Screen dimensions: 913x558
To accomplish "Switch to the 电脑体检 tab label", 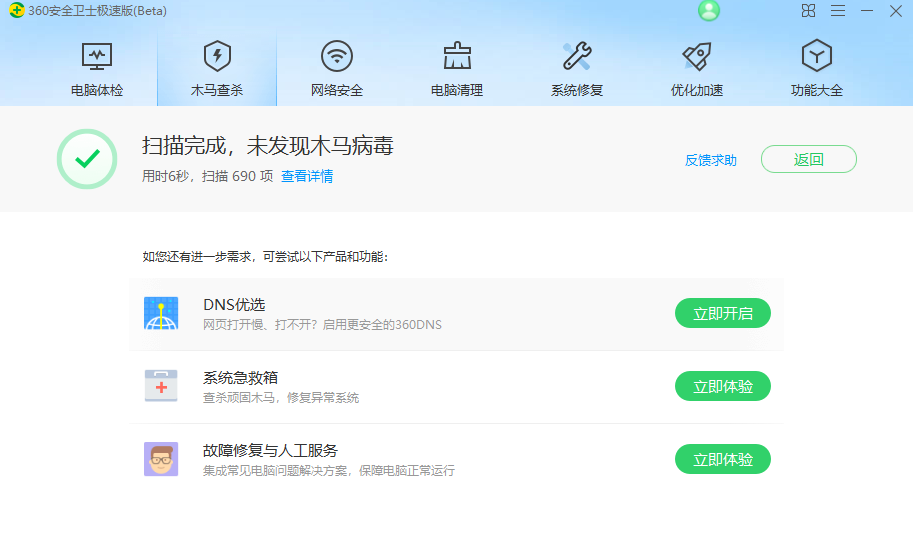I will [97, 90].
